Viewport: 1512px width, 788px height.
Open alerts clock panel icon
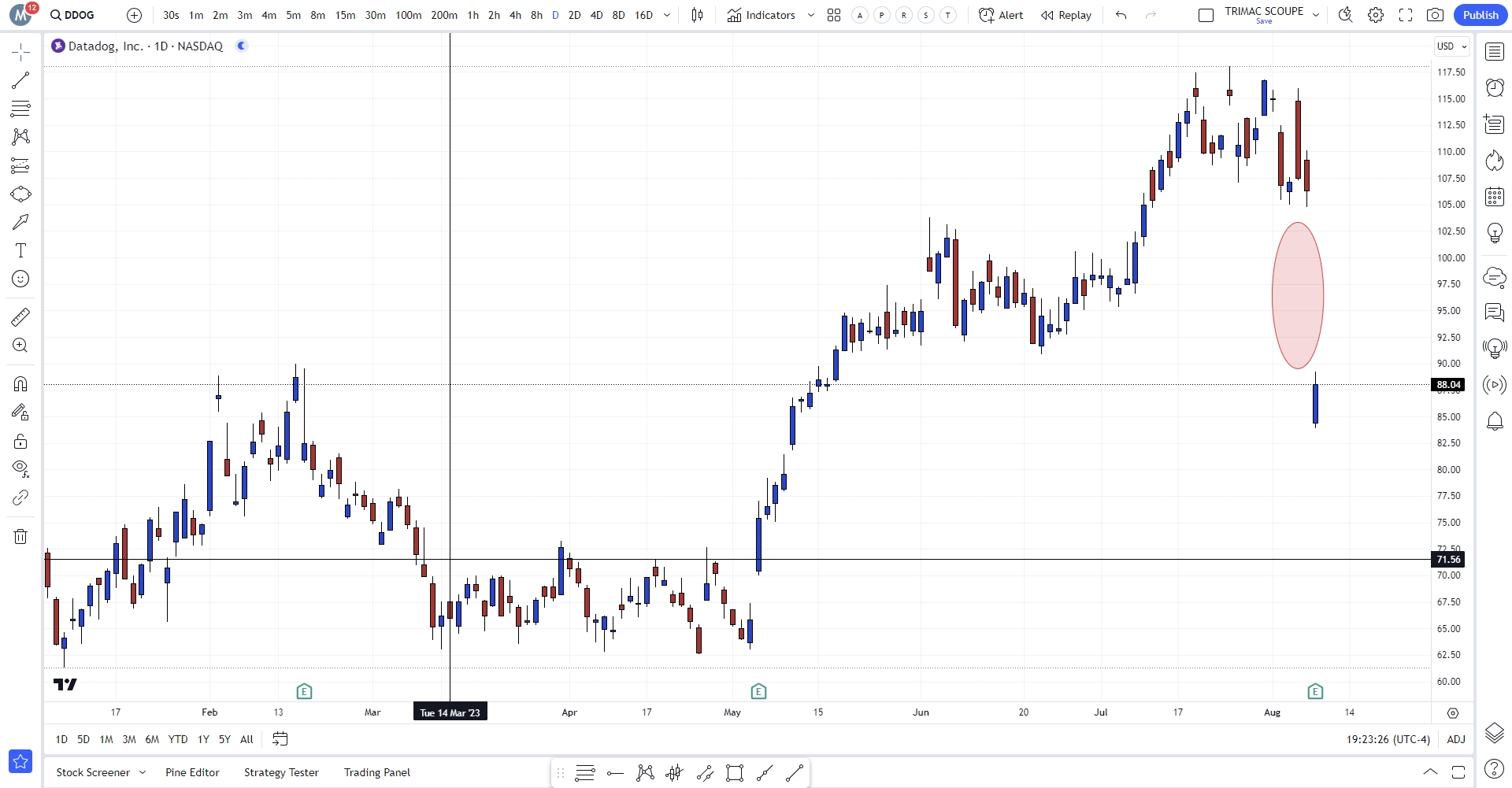(1494, 87)
